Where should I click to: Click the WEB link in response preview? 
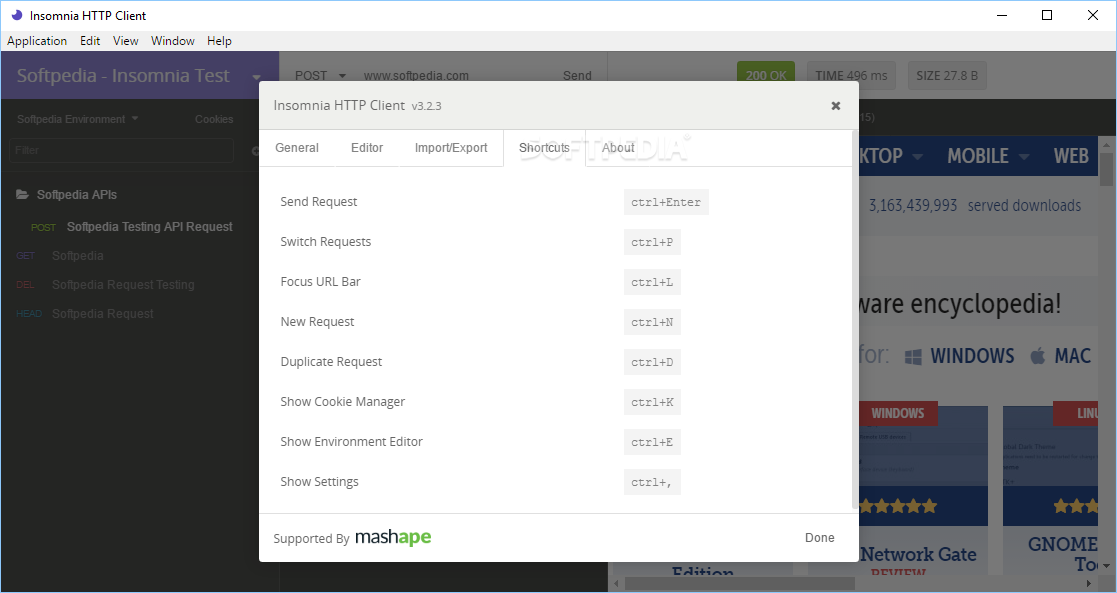pyautogui.click(x=1071, y=156)
